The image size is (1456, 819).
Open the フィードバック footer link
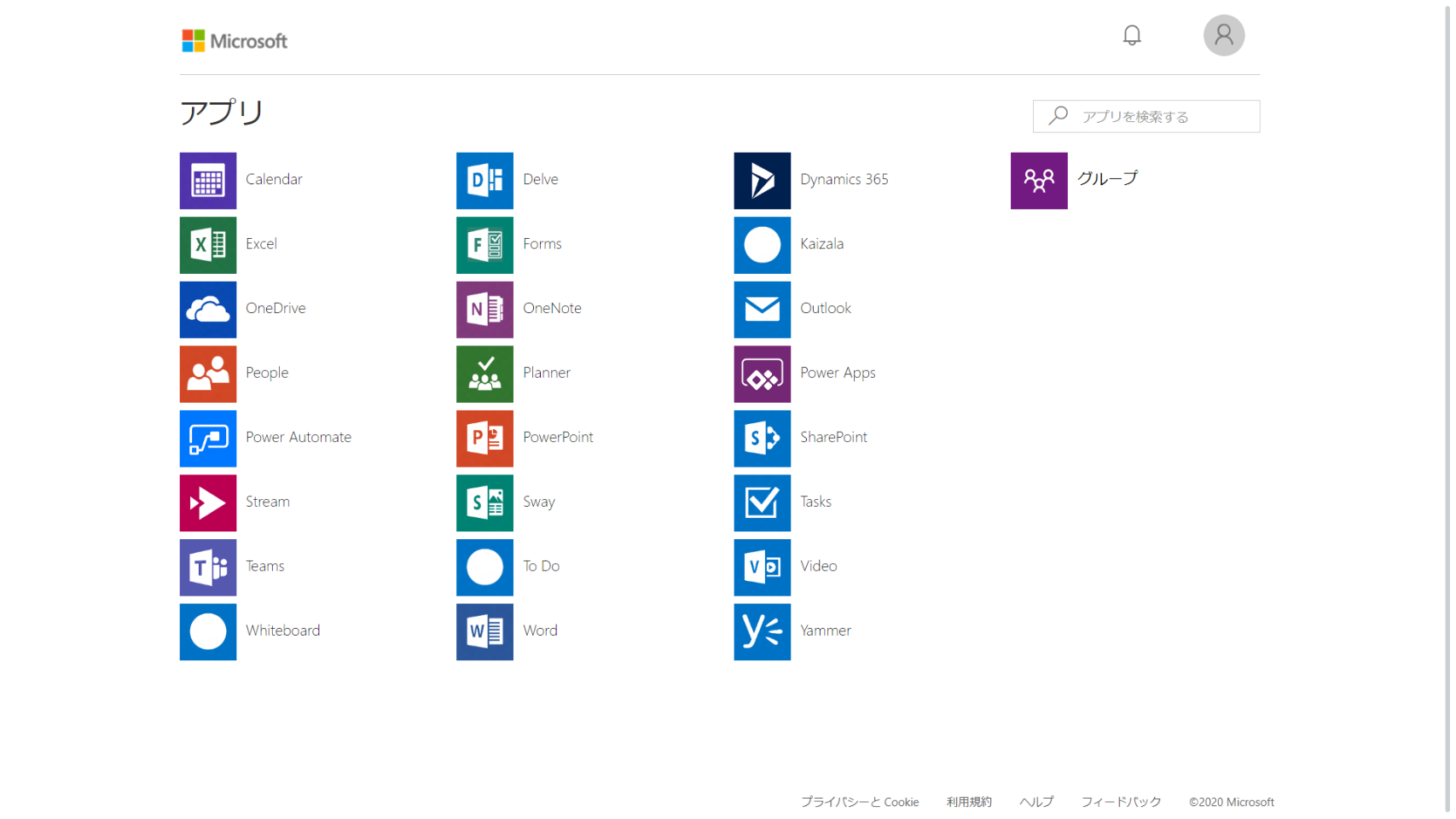point(1121,802)
